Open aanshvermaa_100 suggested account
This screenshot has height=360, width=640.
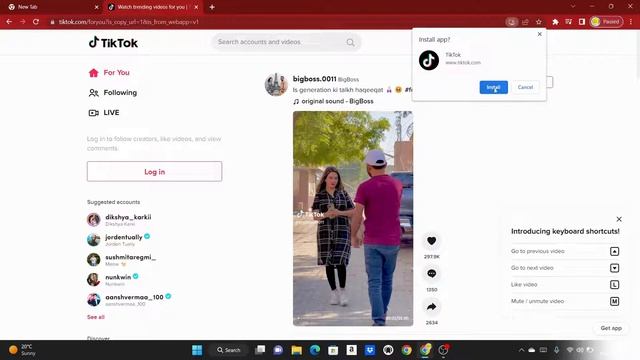coord(129,300)
